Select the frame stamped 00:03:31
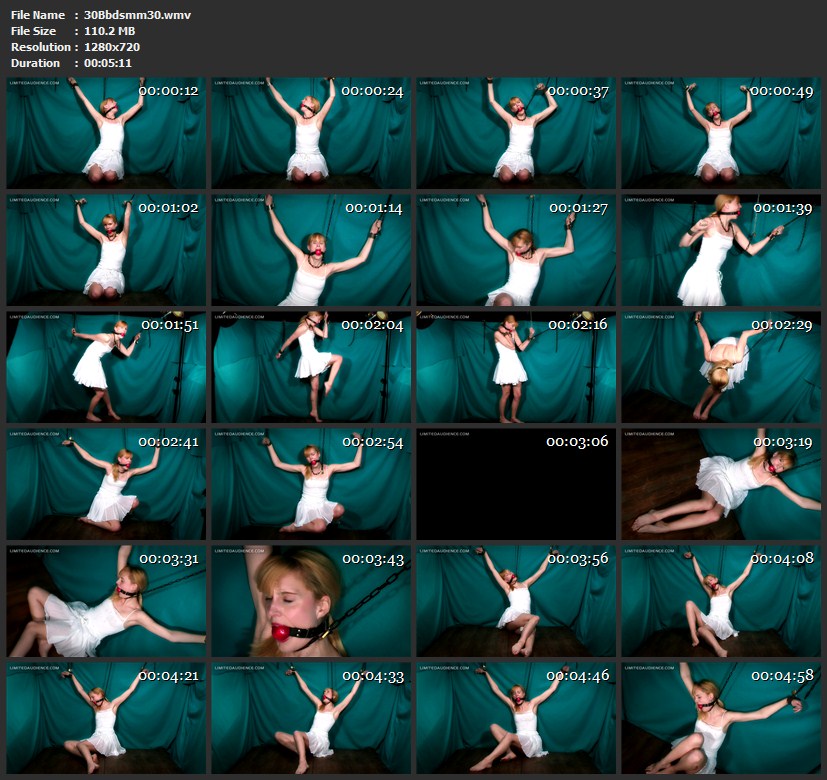Viewport: 827px width, 780px height. 106,601
